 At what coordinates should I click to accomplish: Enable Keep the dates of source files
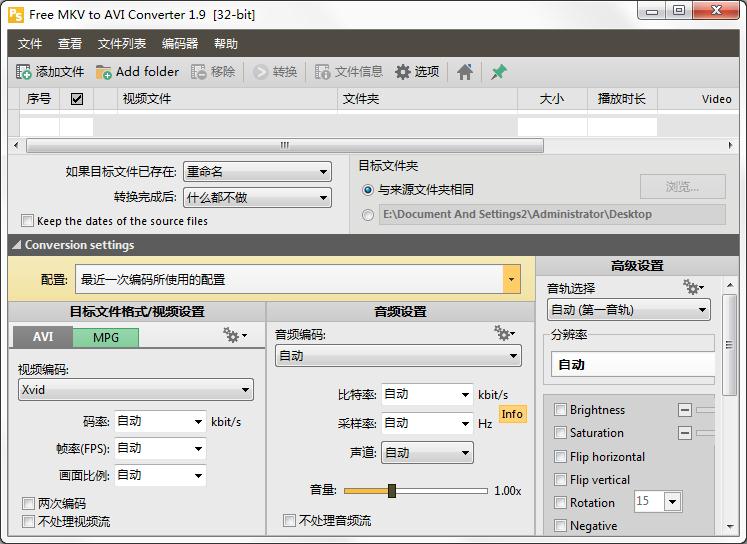tap(28, 221)
